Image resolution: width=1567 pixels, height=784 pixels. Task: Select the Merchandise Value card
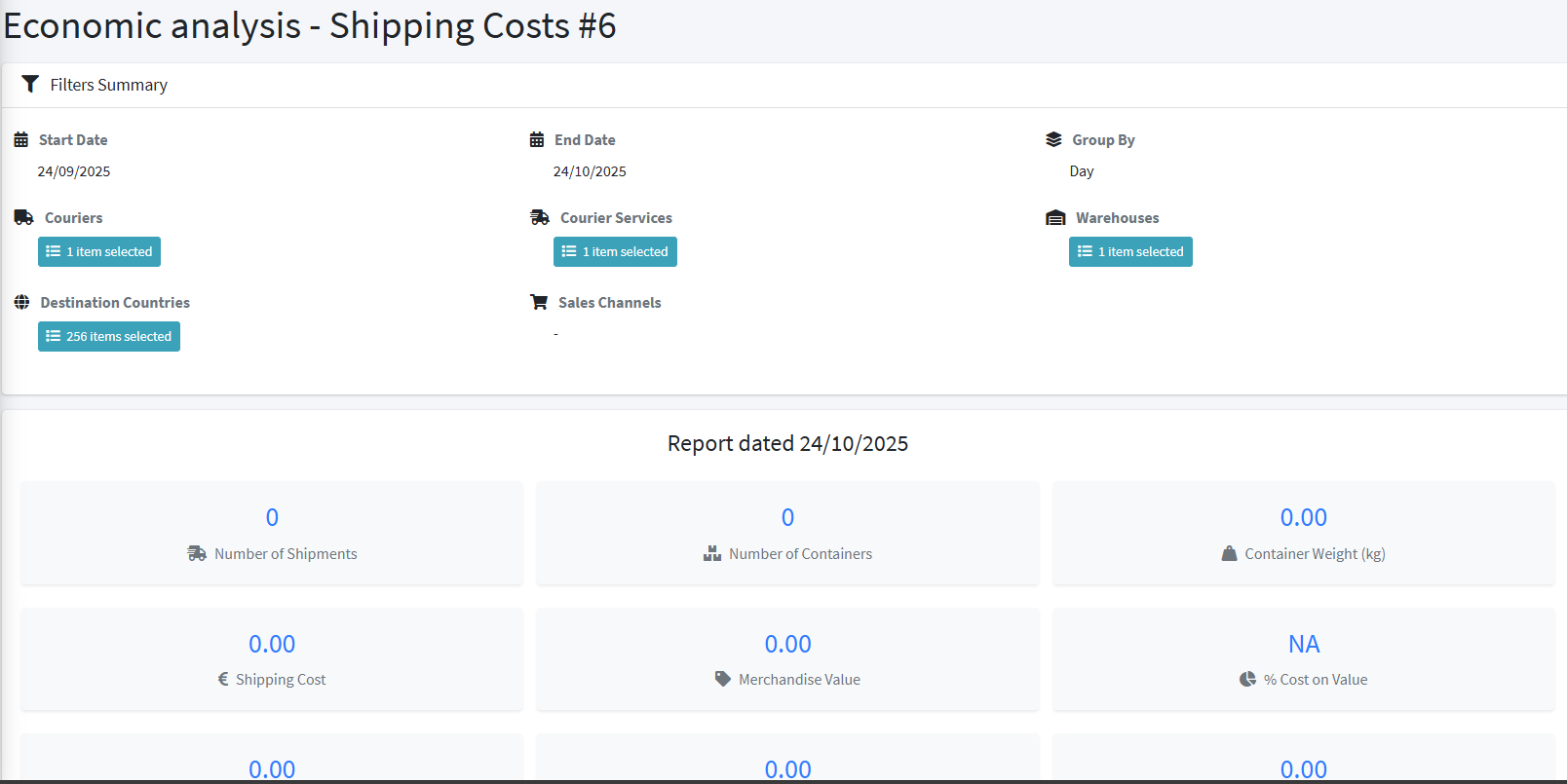coord(787,659)
